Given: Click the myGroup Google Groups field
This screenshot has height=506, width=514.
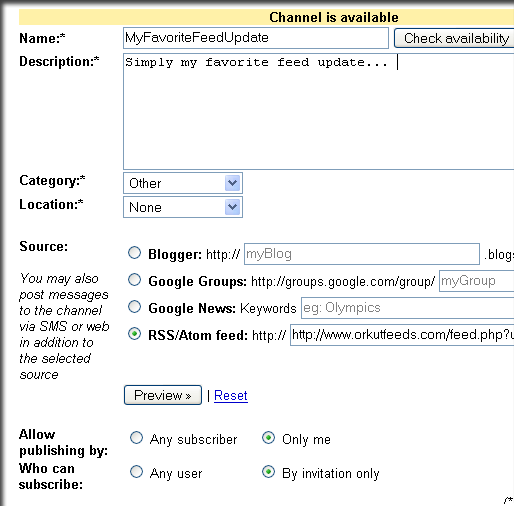Looking at the screenshot, I should click(477, 281).
